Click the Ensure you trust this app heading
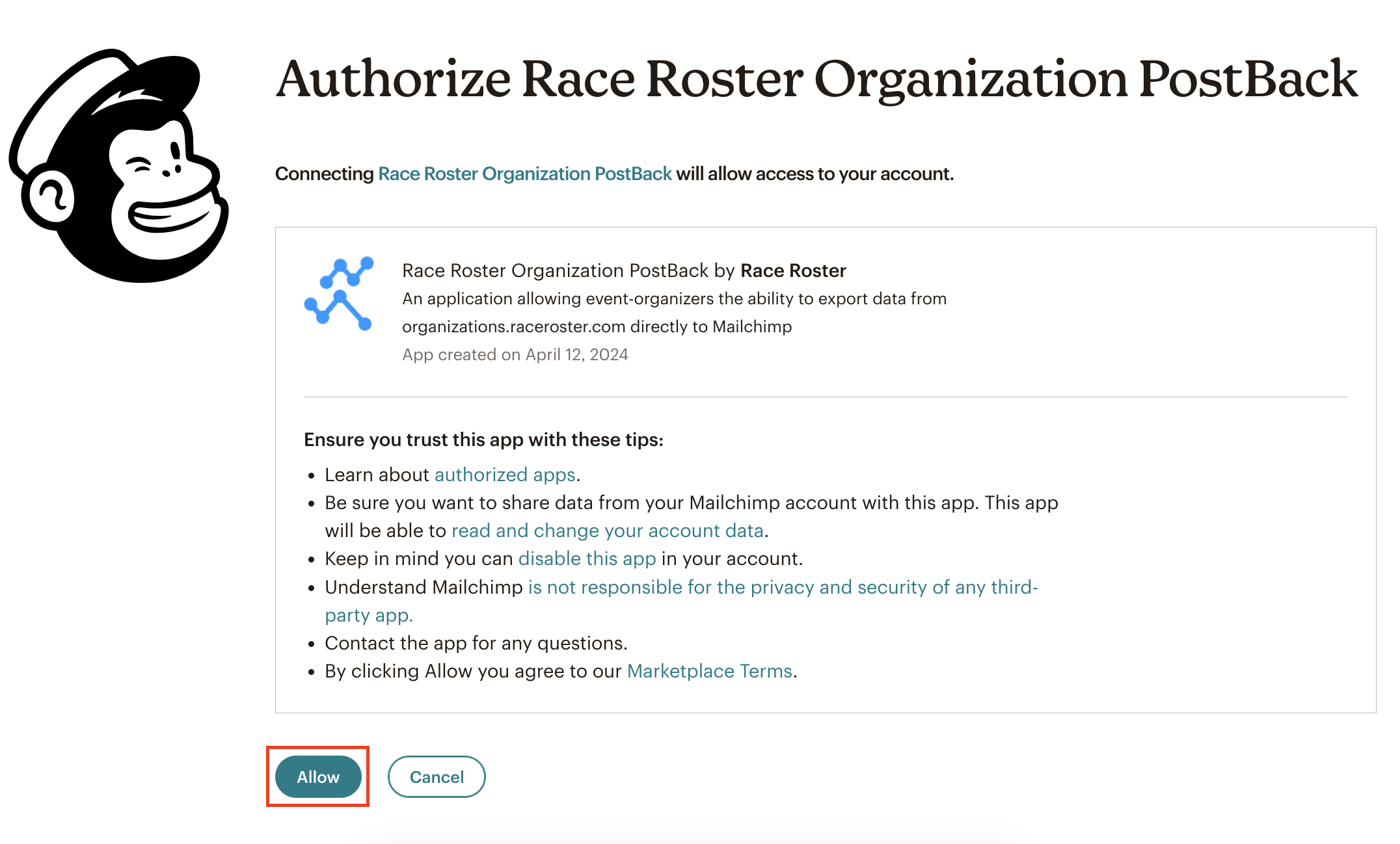The image size is (1400, 844). point(483,440)
